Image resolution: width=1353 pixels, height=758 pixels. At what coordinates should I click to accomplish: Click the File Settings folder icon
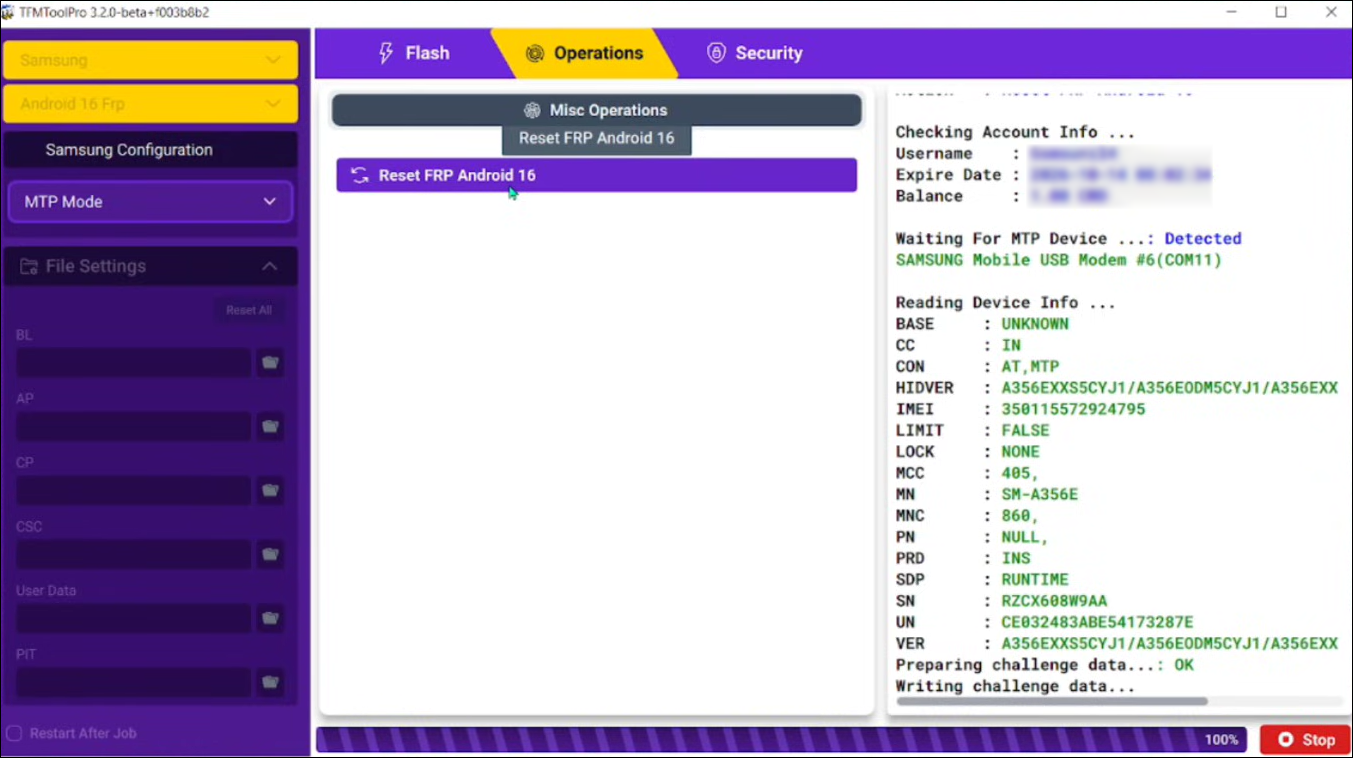tap(30, 266)
